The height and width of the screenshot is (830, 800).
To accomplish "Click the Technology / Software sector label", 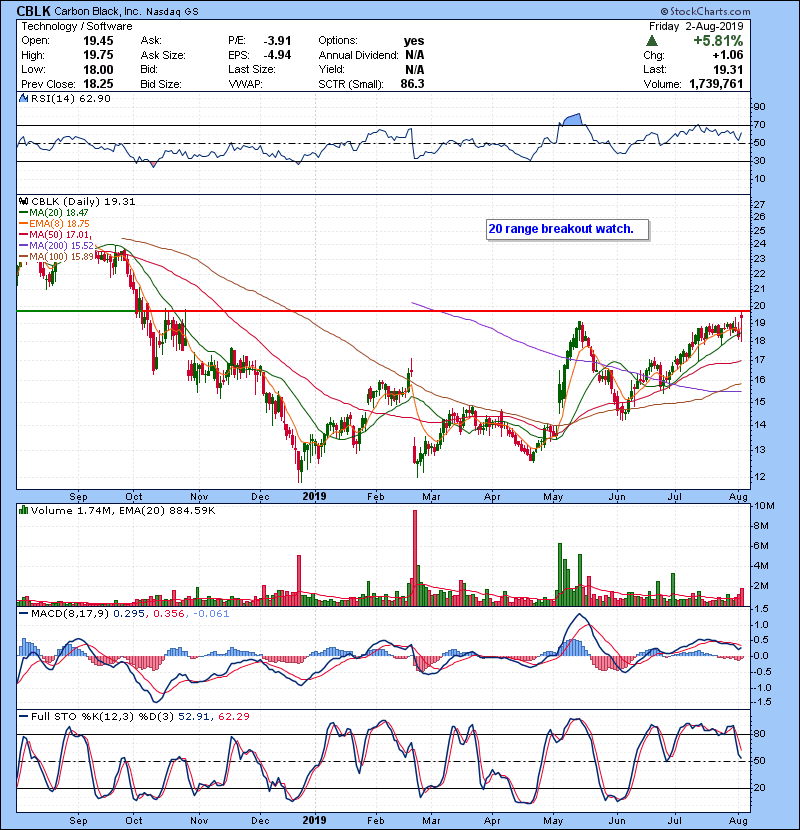I will click(77, 26).
